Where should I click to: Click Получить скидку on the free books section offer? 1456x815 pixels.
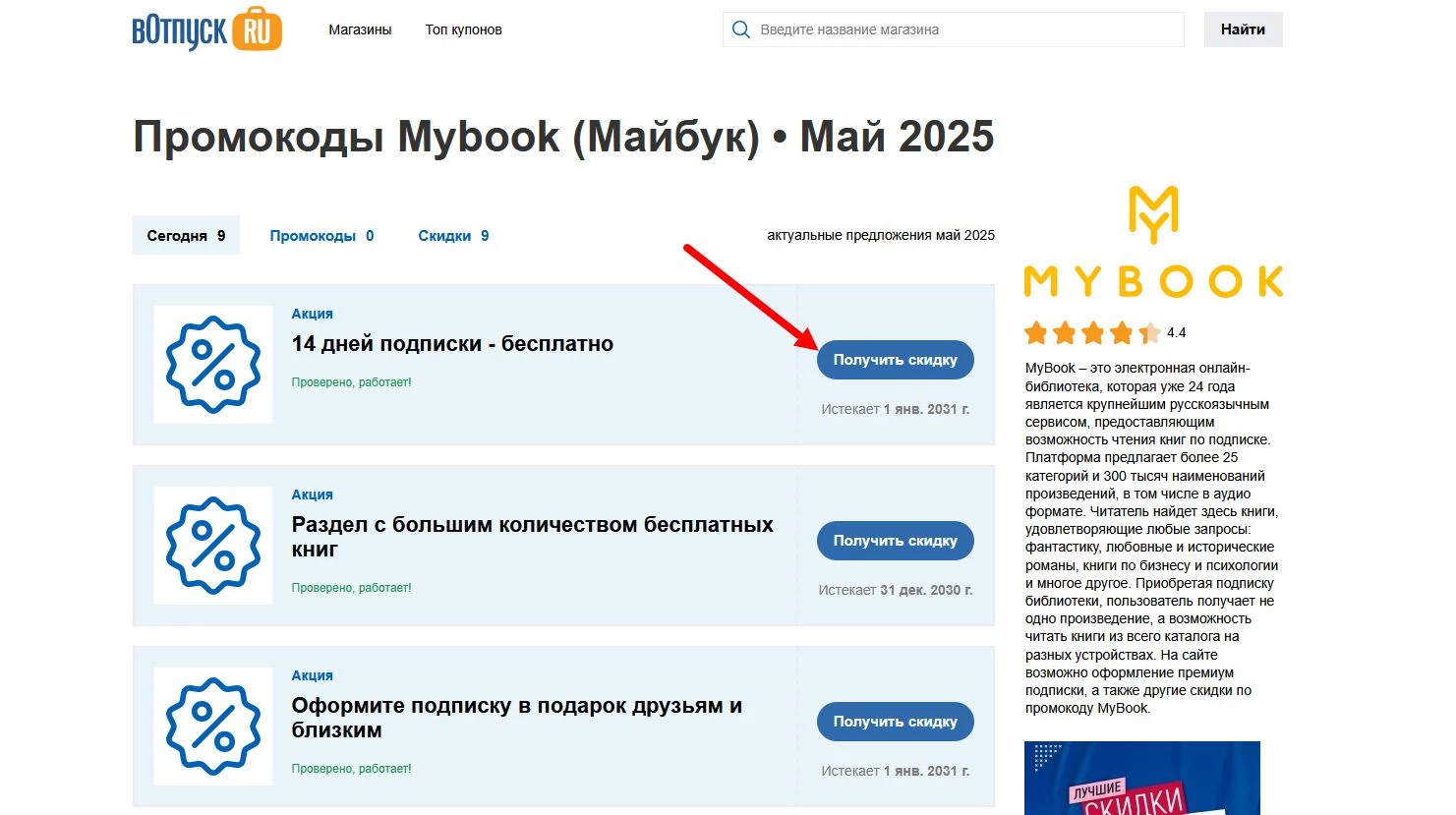click(x=894, y=540)
